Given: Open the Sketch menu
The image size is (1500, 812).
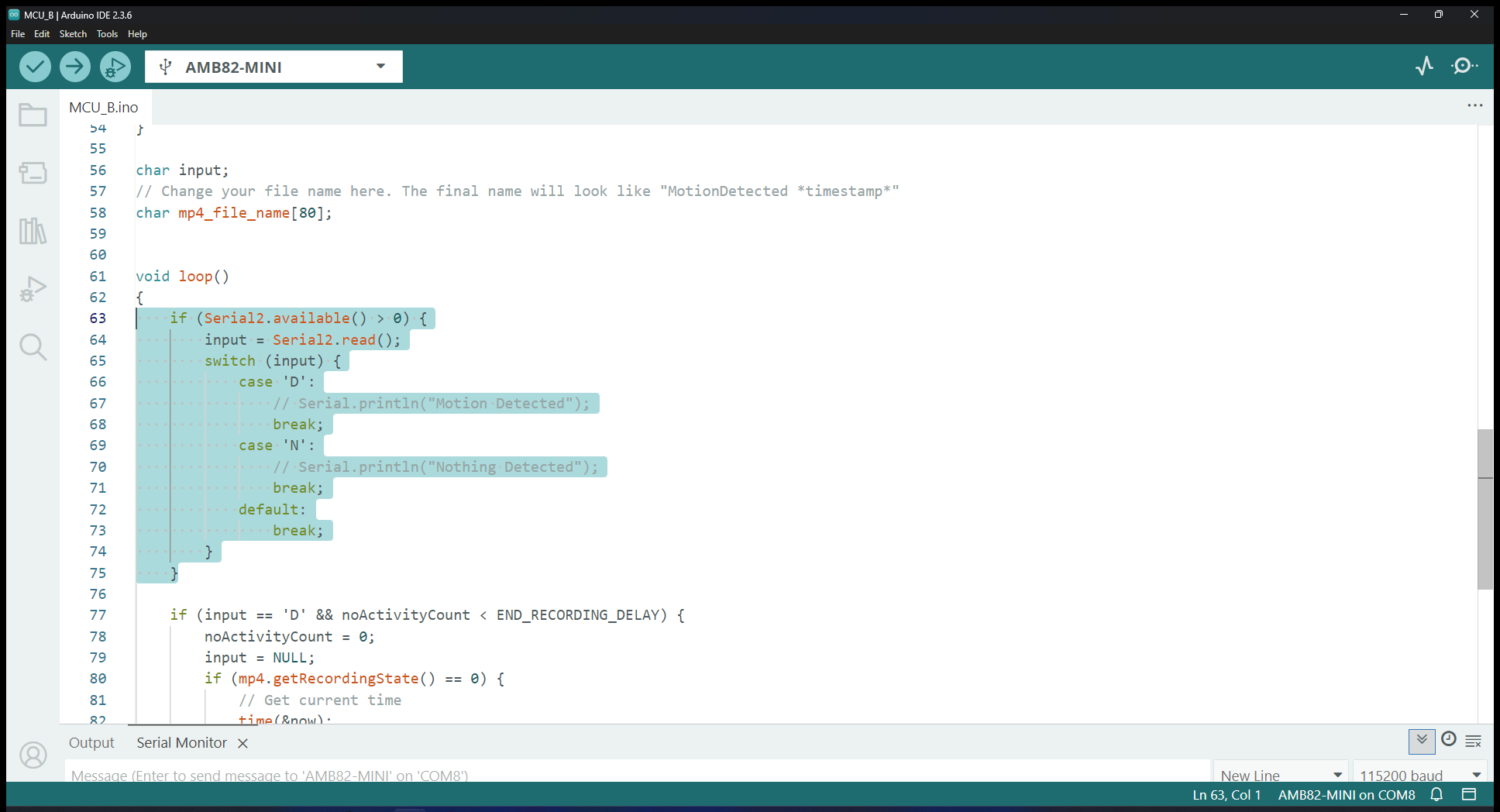Looking at the screenshot, I should tap(73, 34).
